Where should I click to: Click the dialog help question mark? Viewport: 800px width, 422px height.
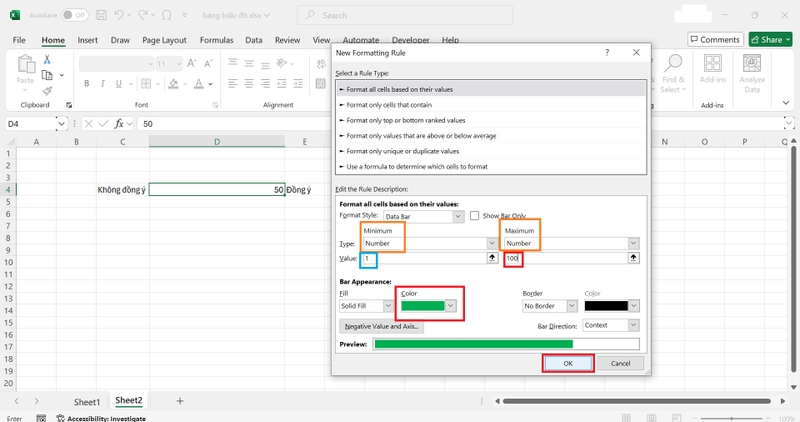point(607,53)
